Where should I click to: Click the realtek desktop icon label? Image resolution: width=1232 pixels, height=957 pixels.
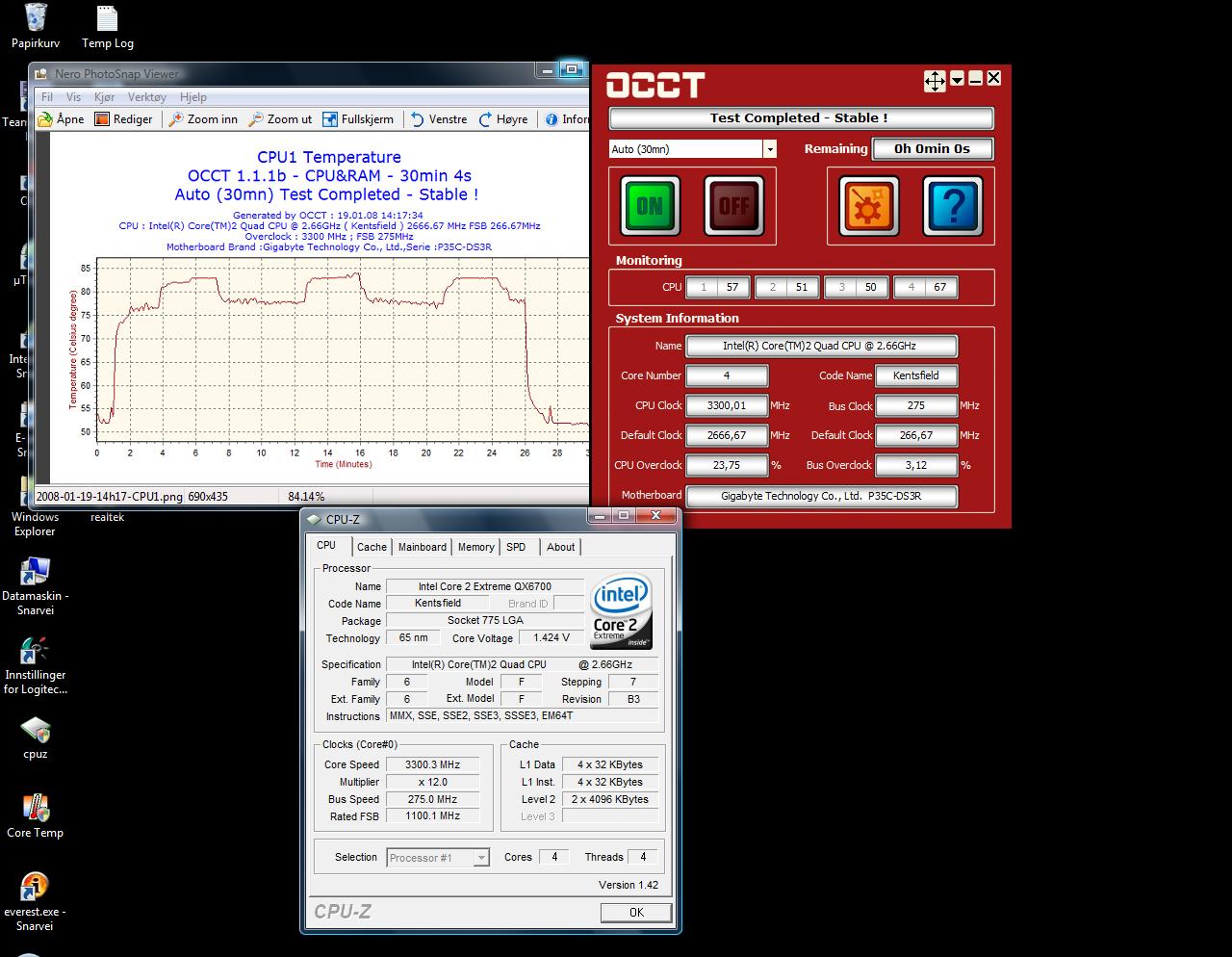pos(108,517)
